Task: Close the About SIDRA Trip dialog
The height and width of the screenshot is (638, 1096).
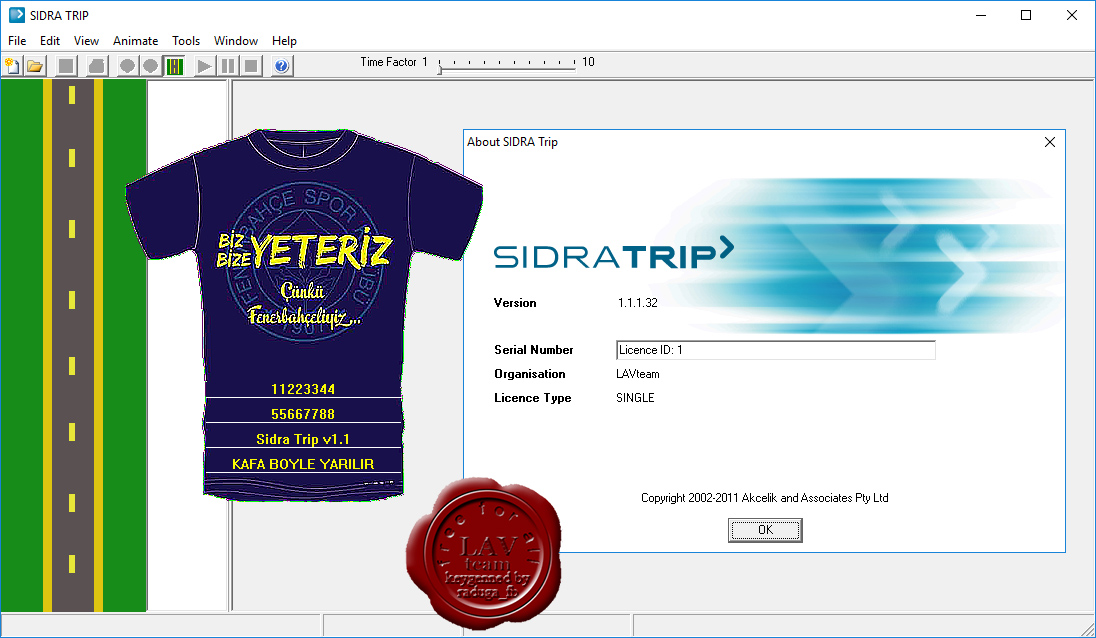Action: click(1049, 142)
